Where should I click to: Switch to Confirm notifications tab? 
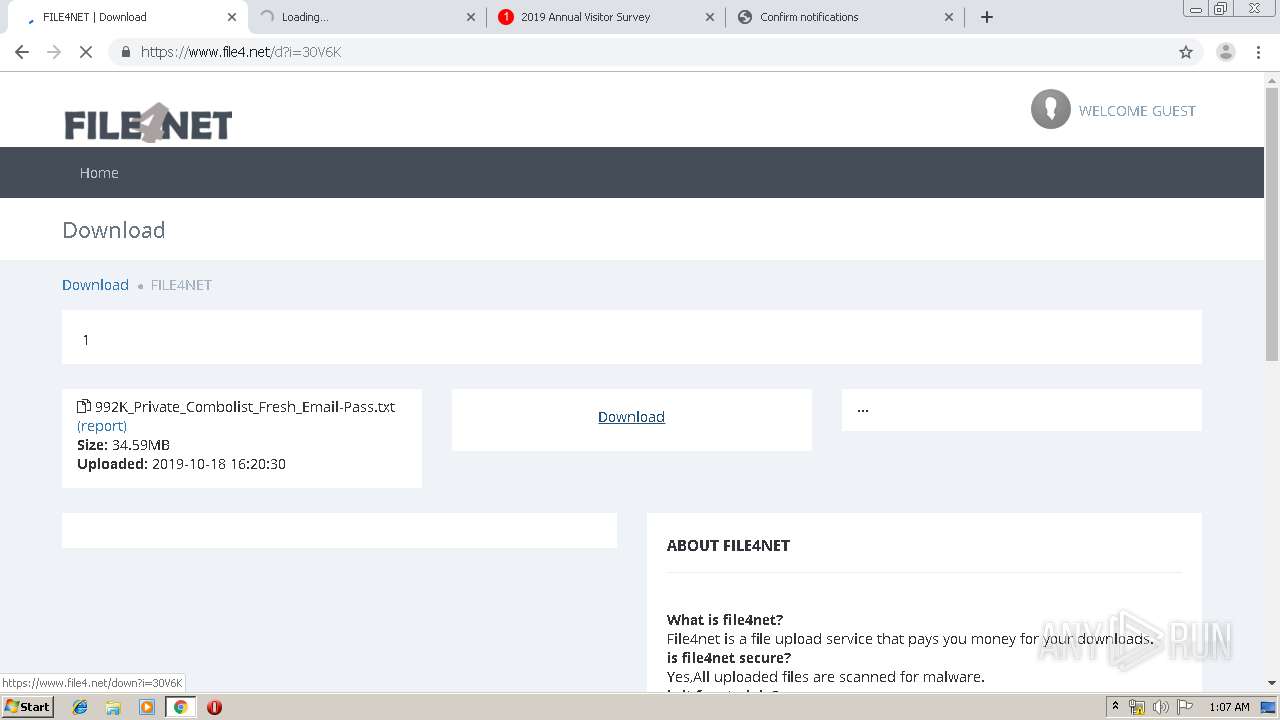pos(845,17)
